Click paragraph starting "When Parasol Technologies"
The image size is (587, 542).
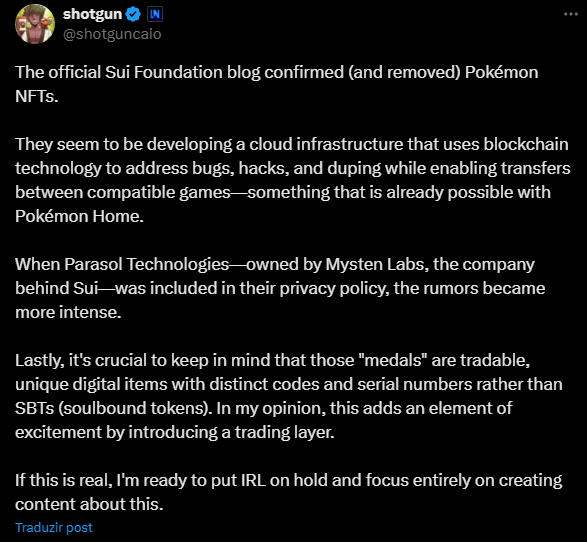[280, 288]
